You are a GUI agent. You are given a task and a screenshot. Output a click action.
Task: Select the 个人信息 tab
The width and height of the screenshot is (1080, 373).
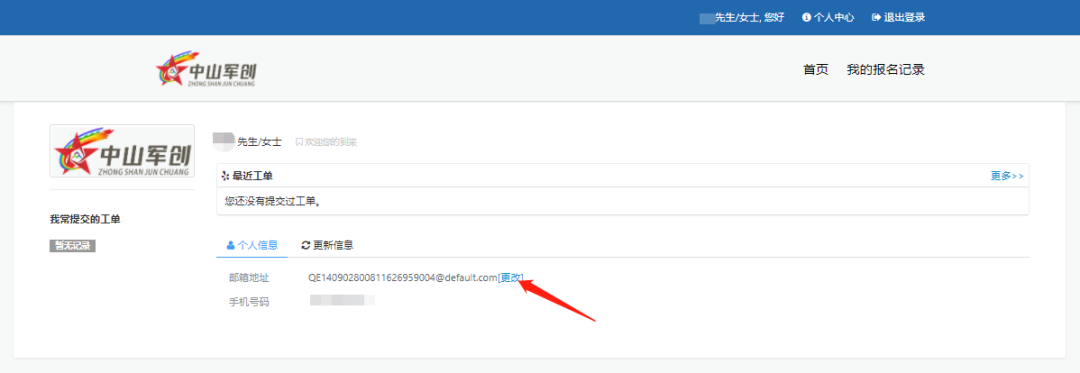252,245
